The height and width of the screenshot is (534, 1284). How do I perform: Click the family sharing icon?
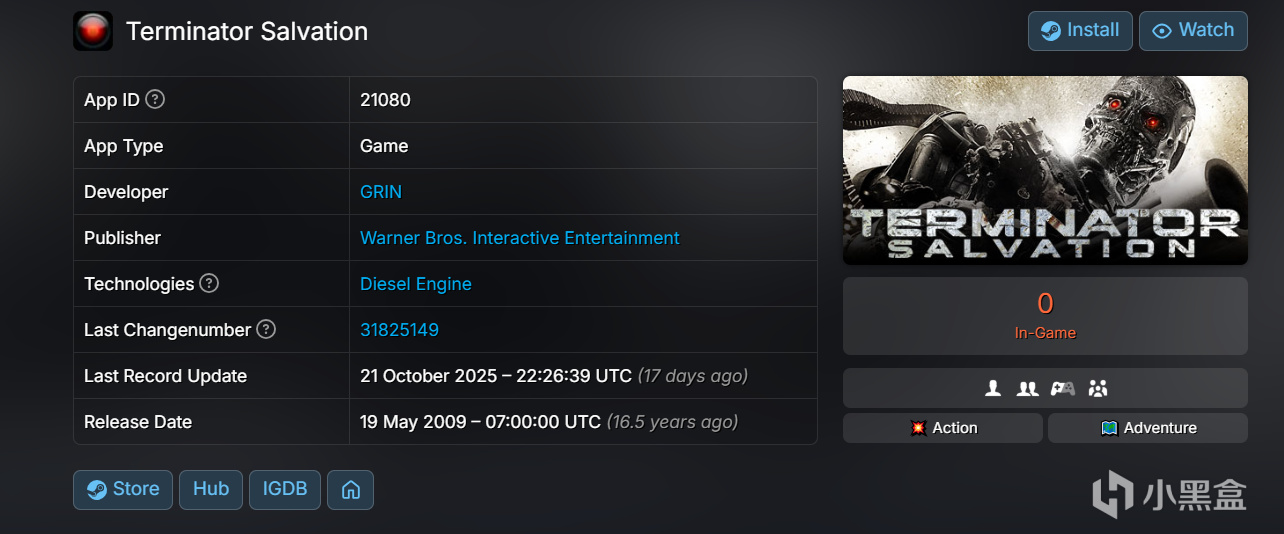[1098, 388]
